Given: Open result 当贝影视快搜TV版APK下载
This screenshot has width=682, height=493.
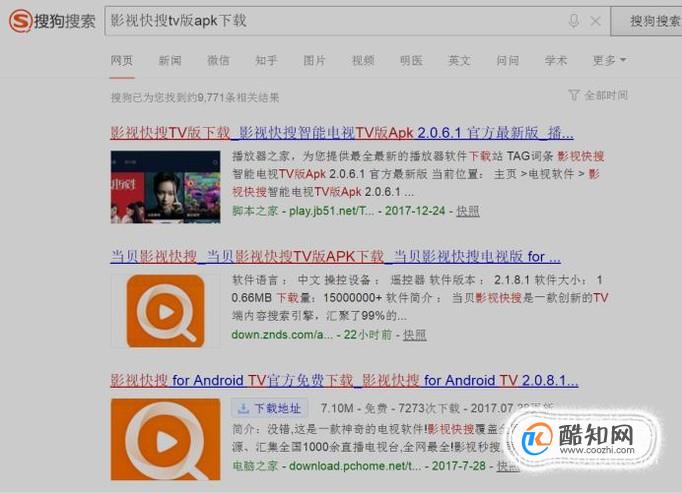Looking at the screenshot, I should coord(335,256).
